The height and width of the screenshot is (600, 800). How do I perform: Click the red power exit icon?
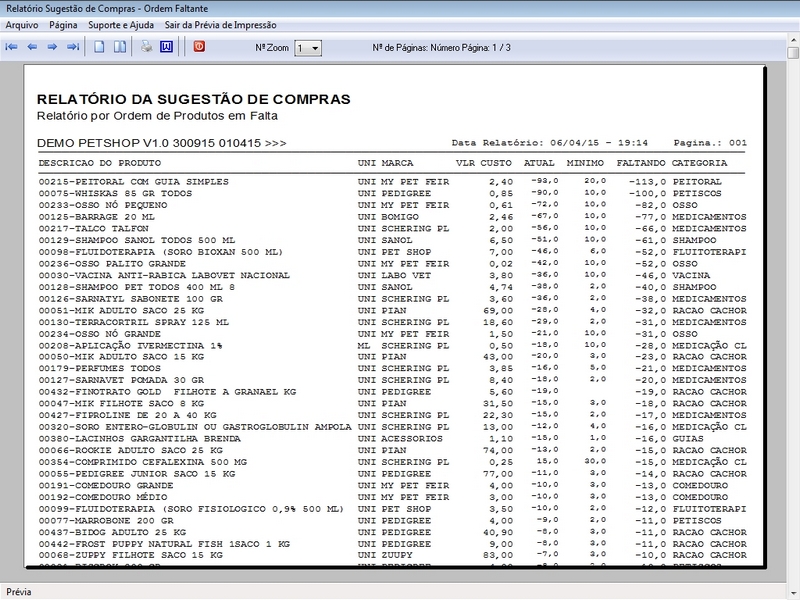coord(199,46)
